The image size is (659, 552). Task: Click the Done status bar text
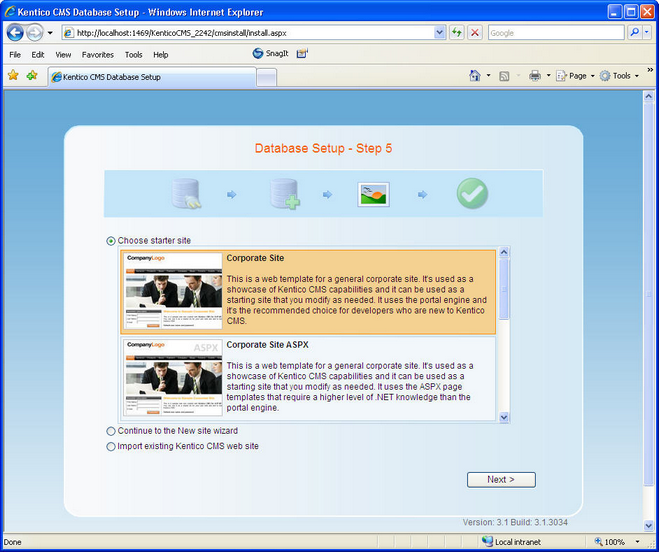12,542
